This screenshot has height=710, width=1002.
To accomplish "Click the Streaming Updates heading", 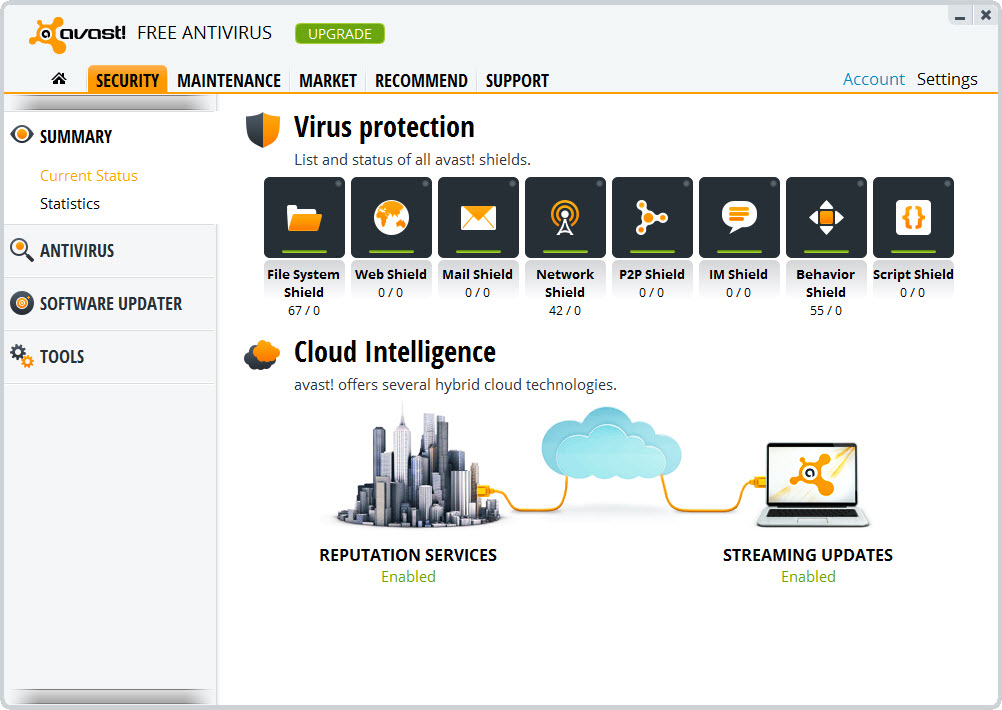I will point(808,555).
